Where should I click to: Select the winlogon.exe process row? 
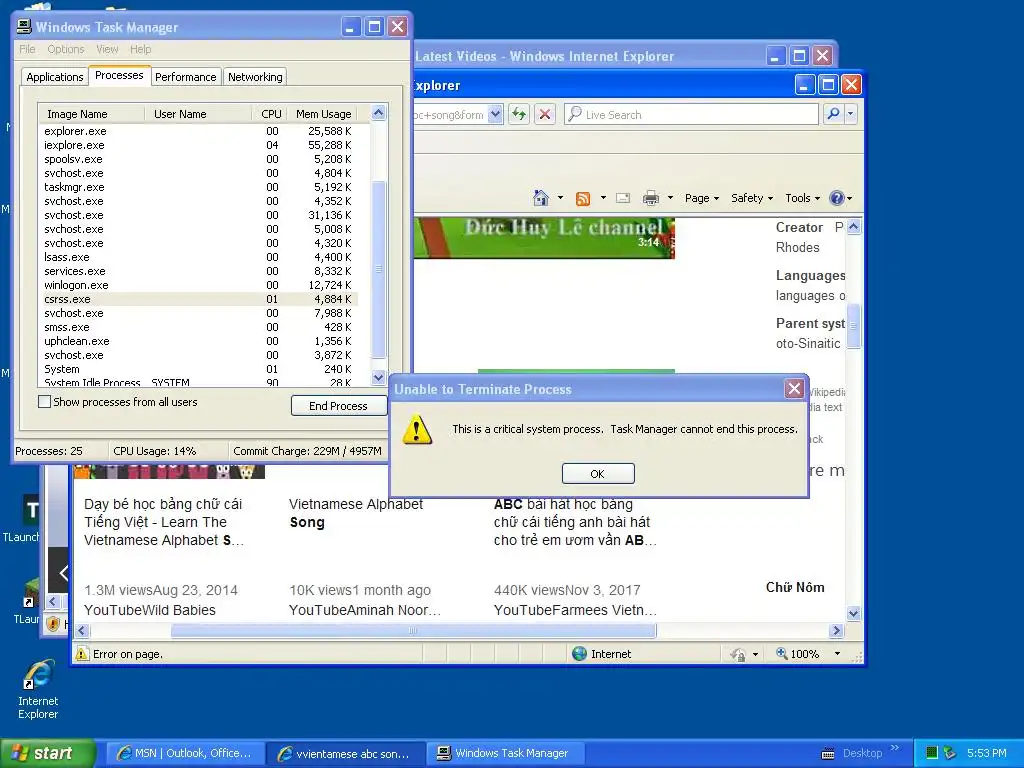pyautogui.click(x=198, y=285)
